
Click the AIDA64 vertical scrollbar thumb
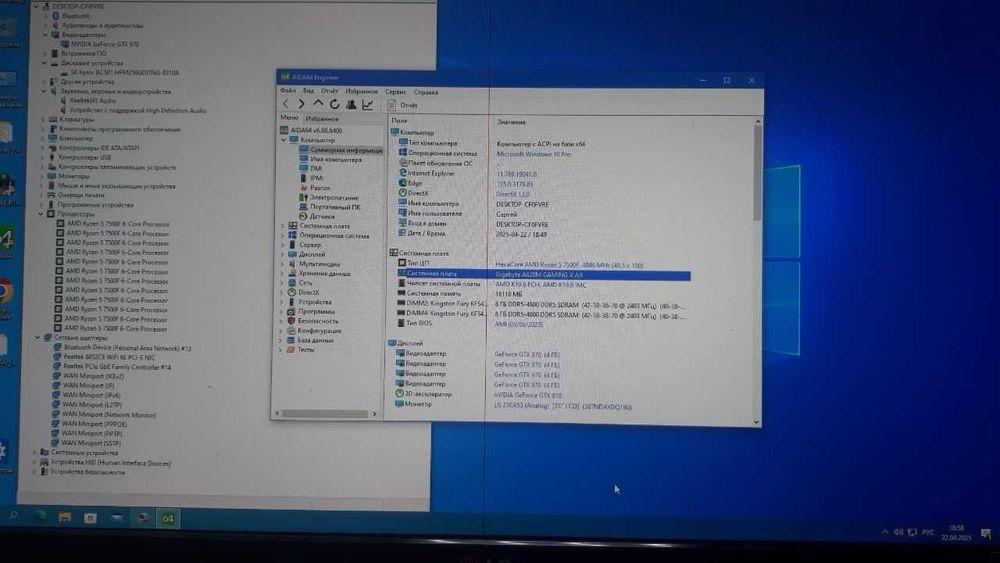click(758, 172)
